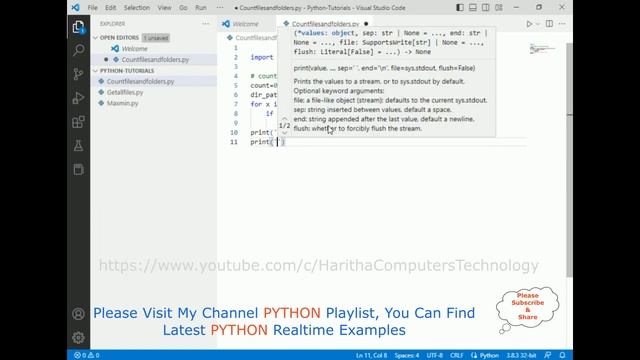Click the EXPLORER panel title
Image resolution: width=640 pixels, height=360 pixels.
click(113, 24)
